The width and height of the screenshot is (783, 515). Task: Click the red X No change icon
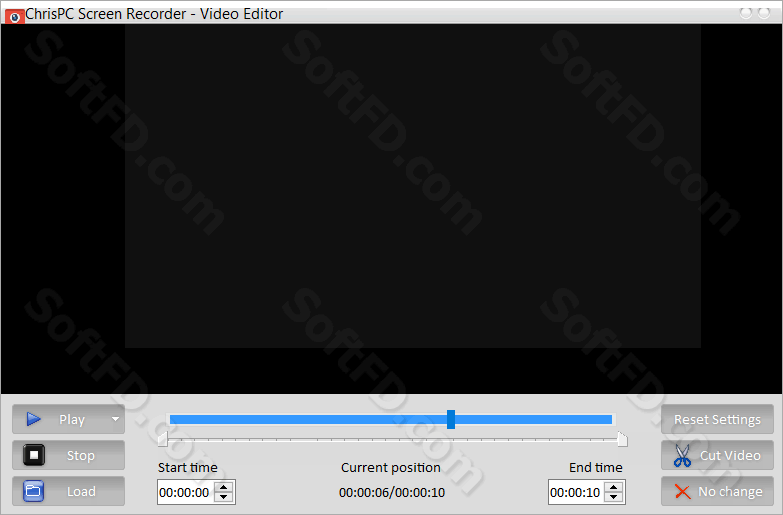coord(682,492)
